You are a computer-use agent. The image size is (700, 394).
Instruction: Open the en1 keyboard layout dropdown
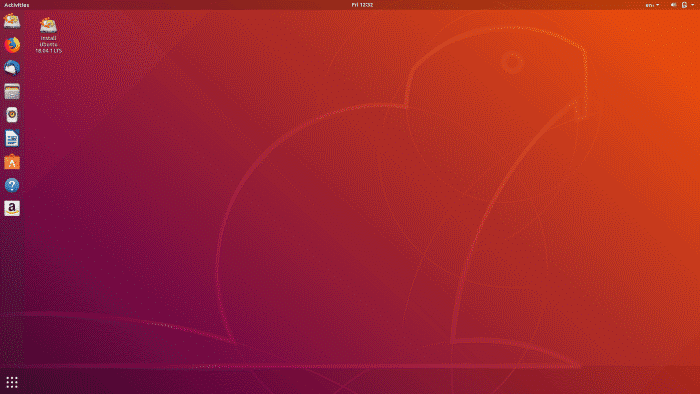pyautogui.click(x=652, y=5)
